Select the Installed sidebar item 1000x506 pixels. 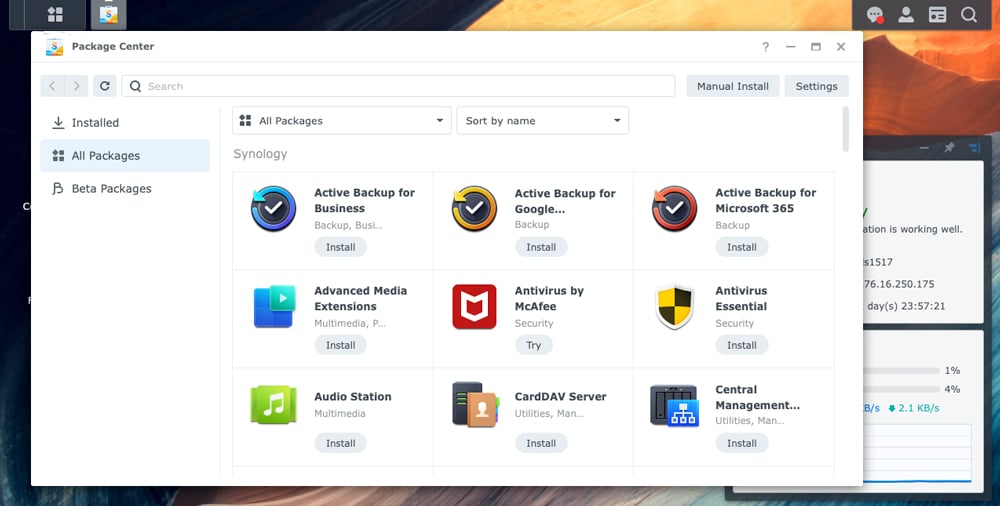125,123
